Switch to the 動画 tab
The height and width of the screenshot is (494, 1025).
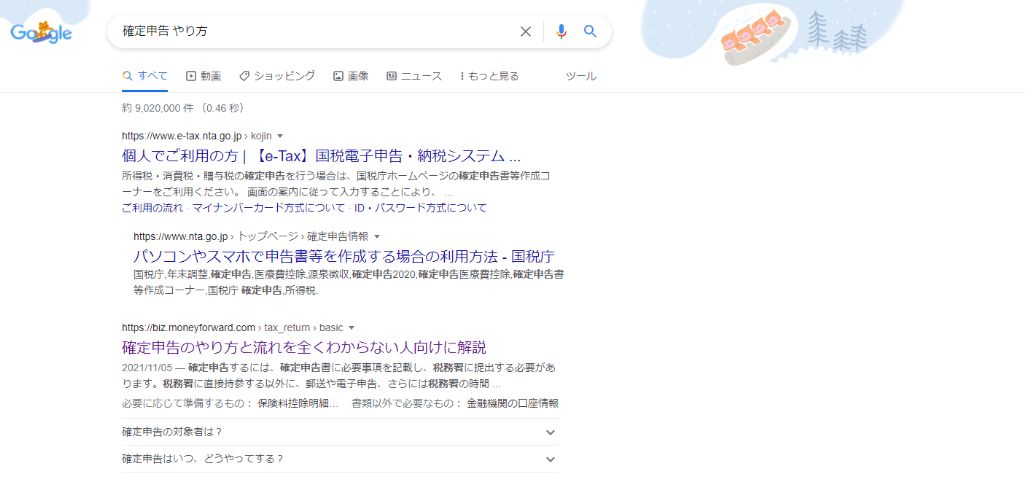(x=203, y=76)
